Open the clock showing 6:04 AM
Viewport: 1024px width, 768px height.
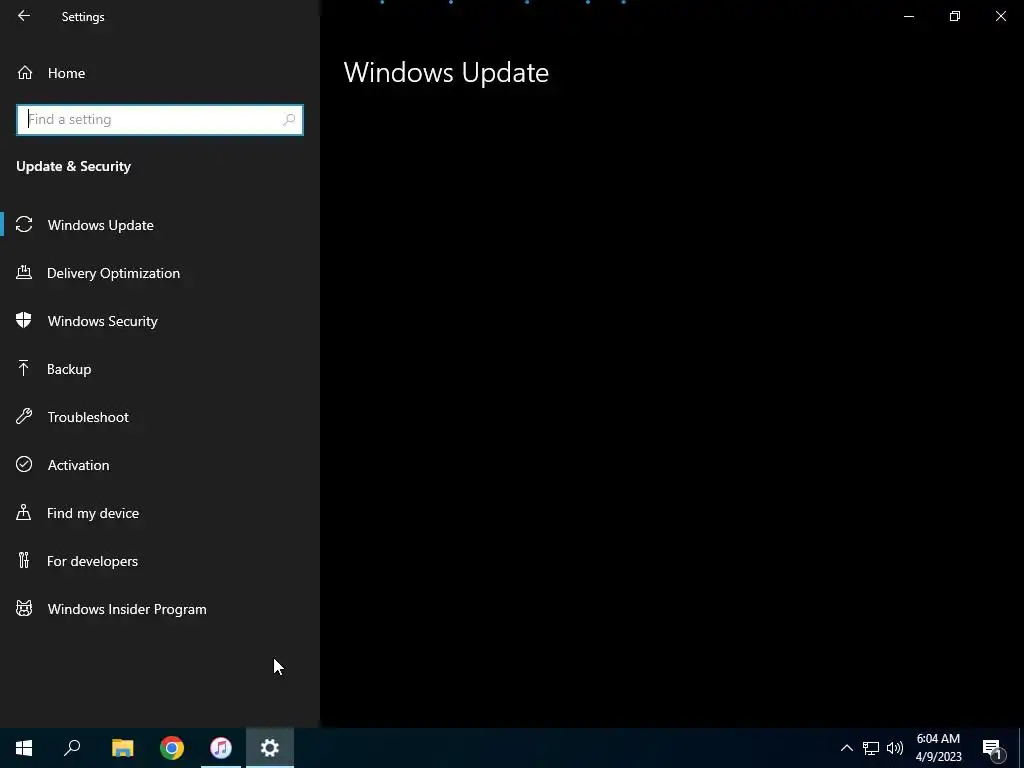click(x=938, y=748)
